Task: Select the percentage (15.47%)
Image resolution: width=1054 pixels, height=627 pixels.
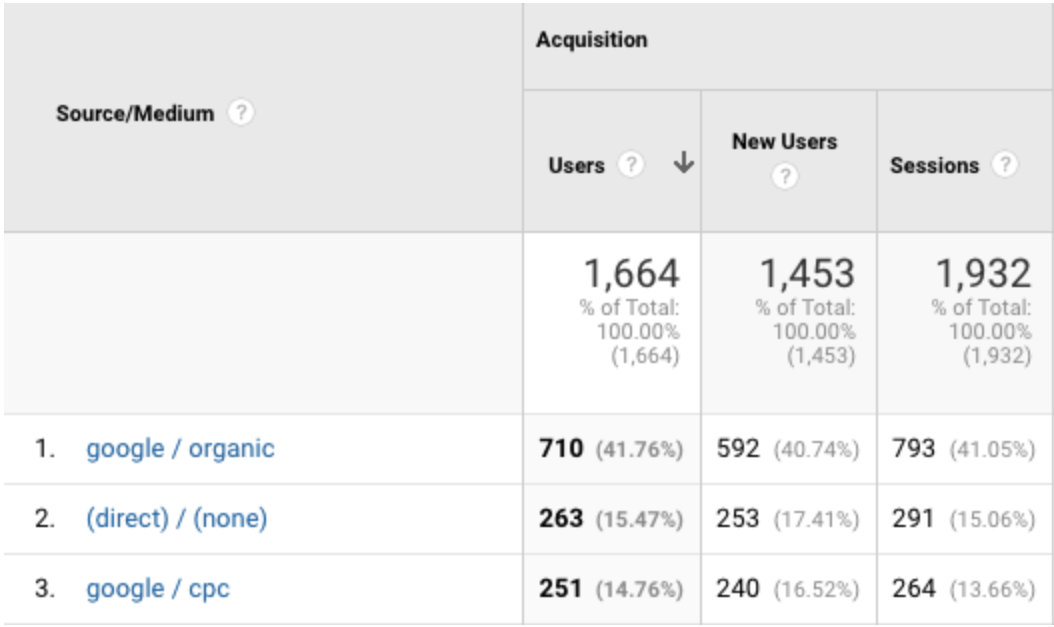Action: click(x=639, y=519)
